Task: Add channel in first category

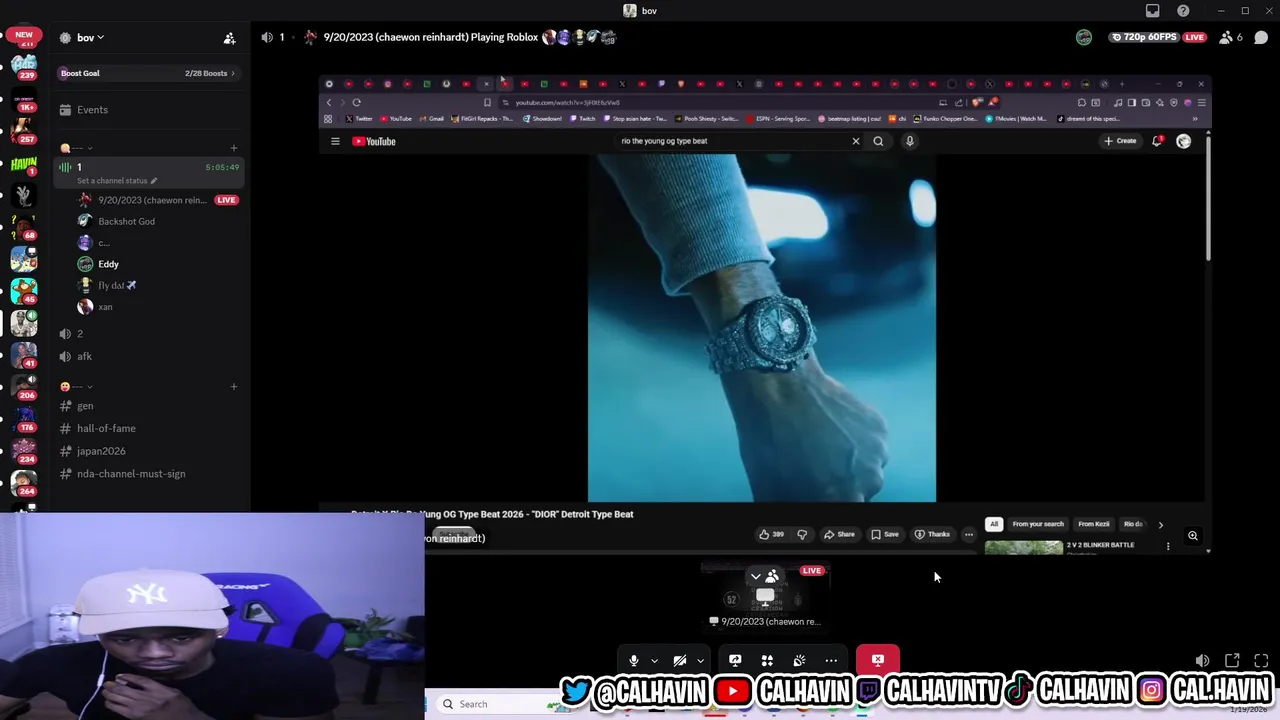Action: [234, 148]
